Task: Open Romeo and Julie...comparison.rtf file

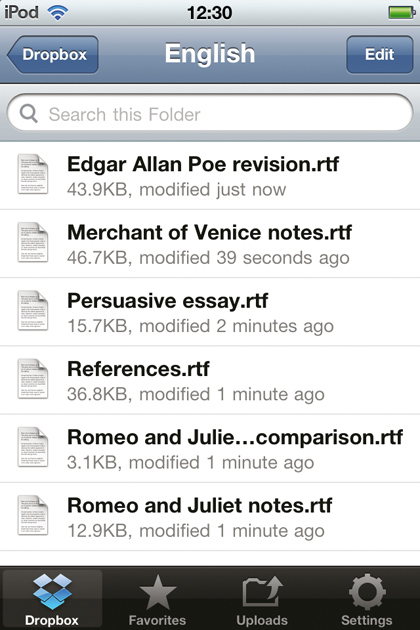Action: [210, 449]
